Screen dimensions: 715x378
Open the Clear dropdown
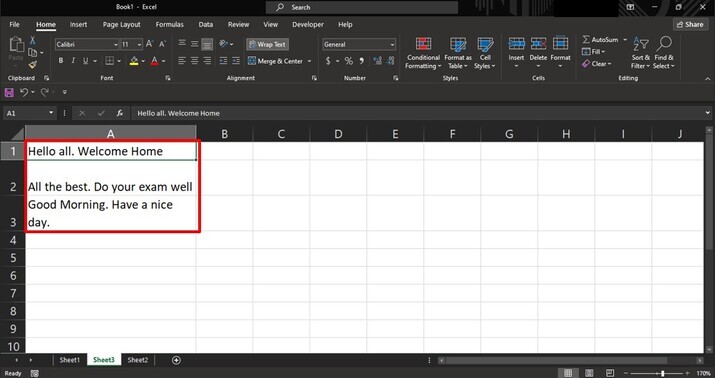click(596, 64)
